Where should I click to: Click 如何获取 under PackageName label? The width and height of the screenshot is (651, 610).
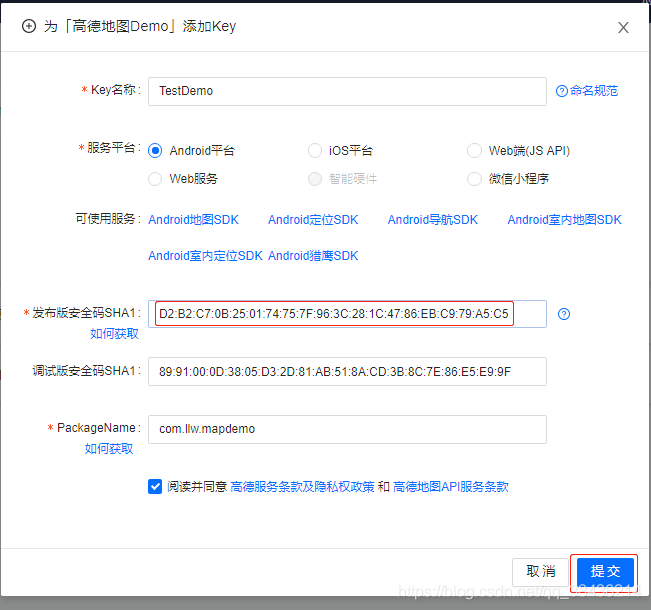click(x=109, y=448)
